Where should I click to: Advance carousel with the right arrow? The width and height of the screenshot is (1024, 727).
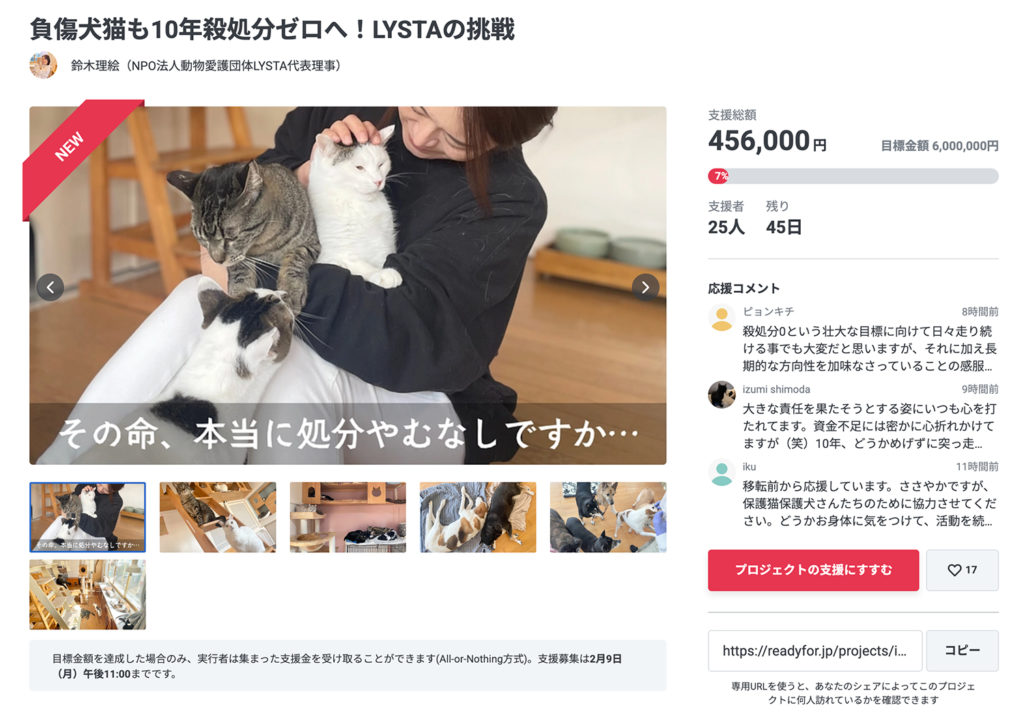(x=645, y=287)
